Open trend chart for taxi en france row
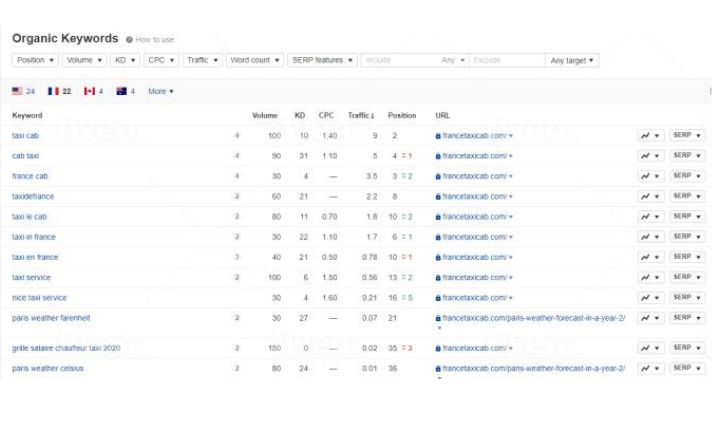Image resolution: width=712 pixels, height=430 pixels. (651, 257)
